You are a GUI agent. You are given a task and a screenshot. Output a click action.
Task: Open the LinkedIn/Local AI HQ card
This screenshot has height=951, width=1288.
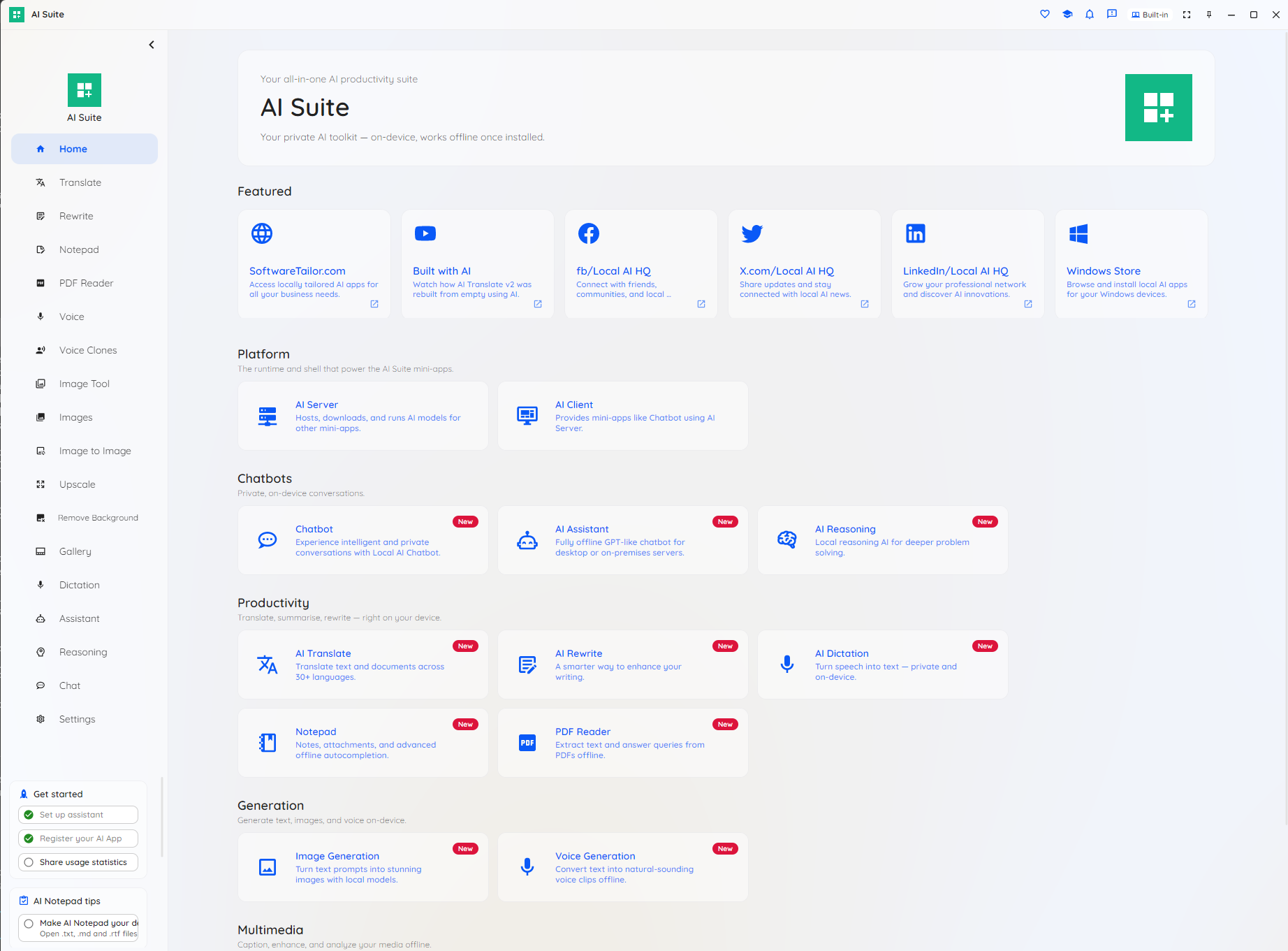[968, 264]
